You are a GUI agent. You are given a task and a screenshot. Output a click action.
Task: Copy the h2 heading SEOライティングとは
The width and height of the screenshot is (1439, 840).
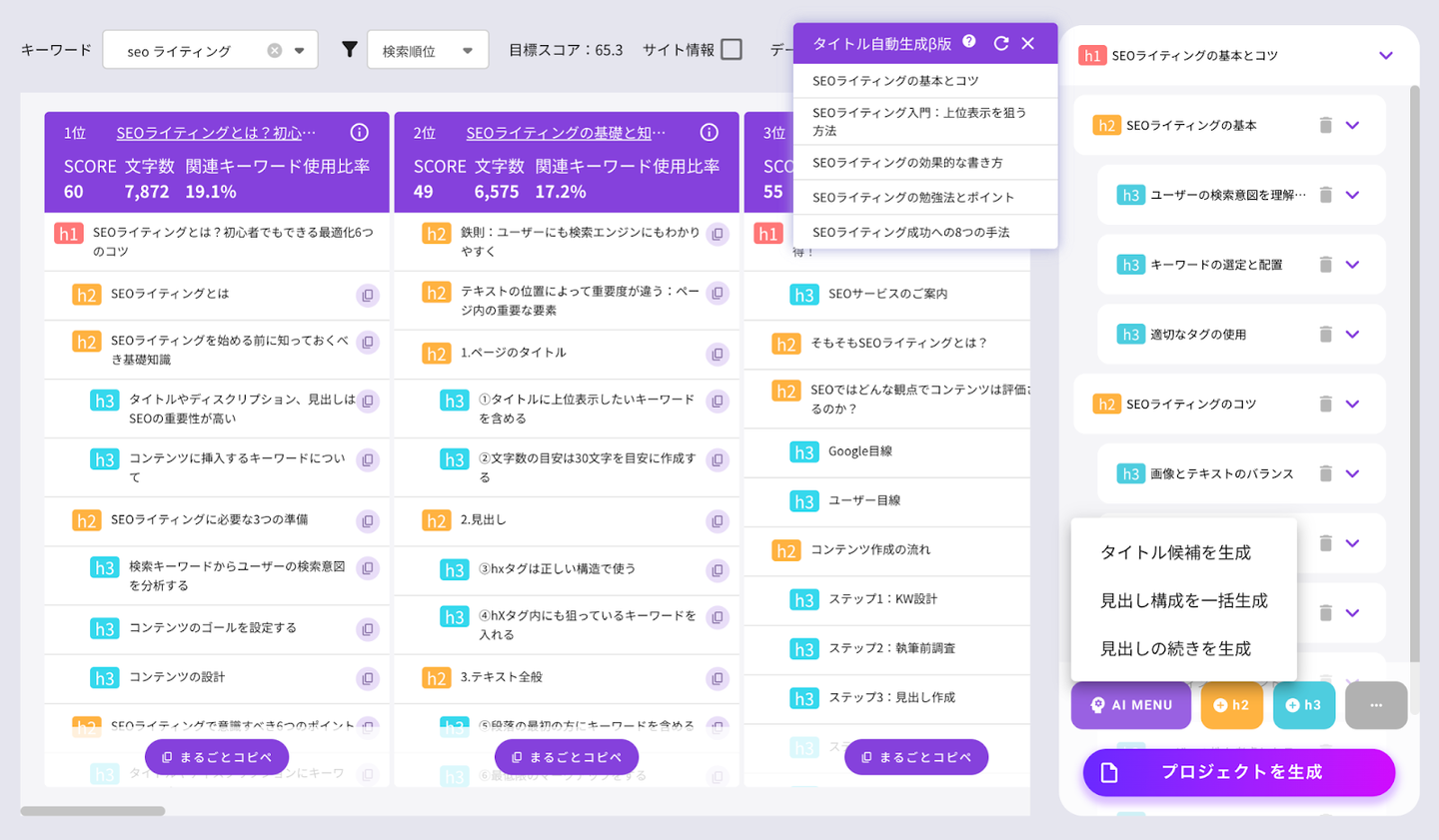(x=368, y=295)
